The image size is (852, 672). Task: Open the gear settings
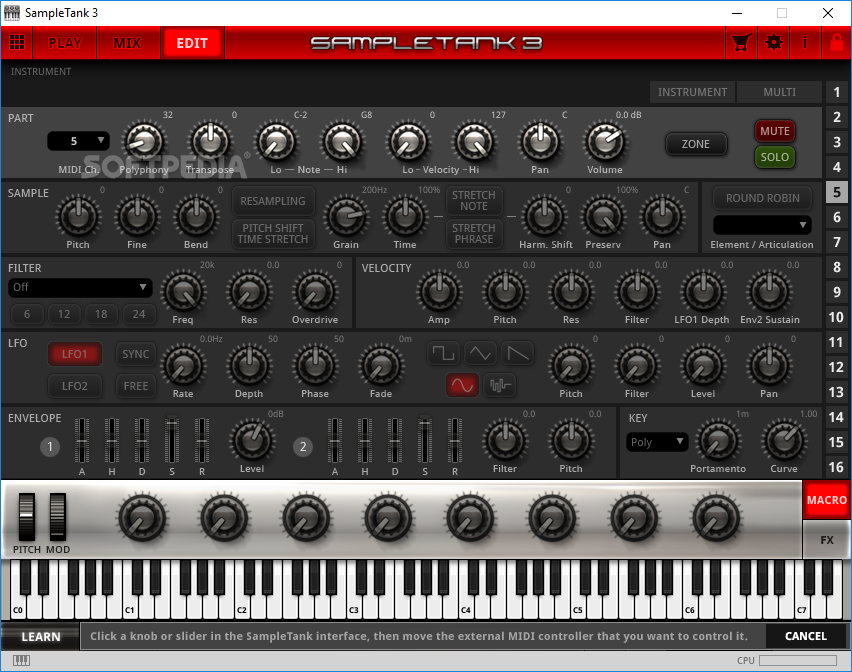point(774,42)
